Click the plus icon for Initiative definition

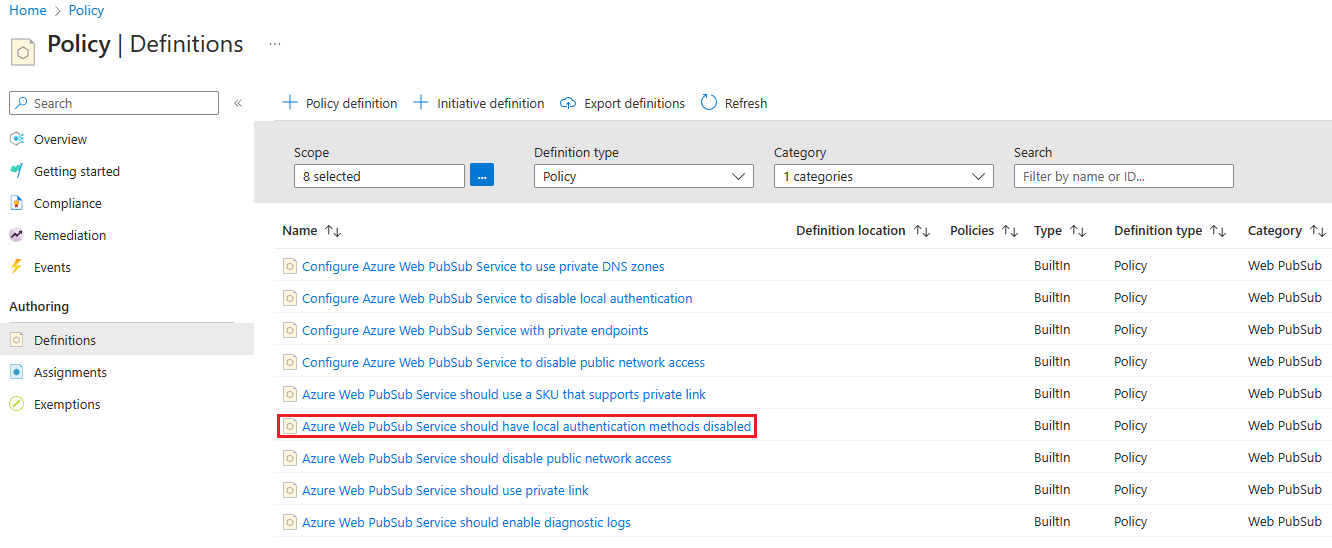(421, 103)
